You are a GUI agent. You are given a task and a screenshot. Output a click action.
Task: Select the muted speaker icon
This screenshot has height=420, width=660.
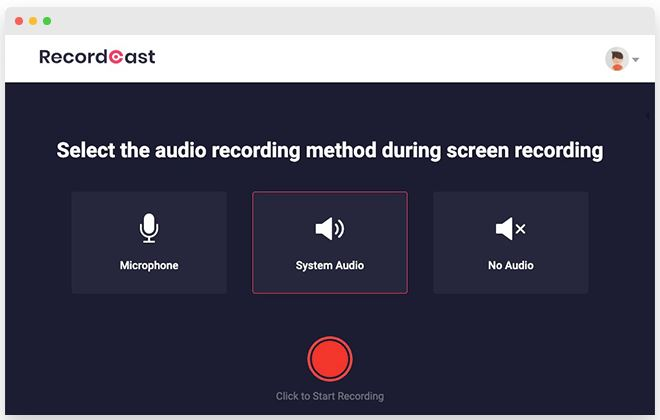pos(511,229)
